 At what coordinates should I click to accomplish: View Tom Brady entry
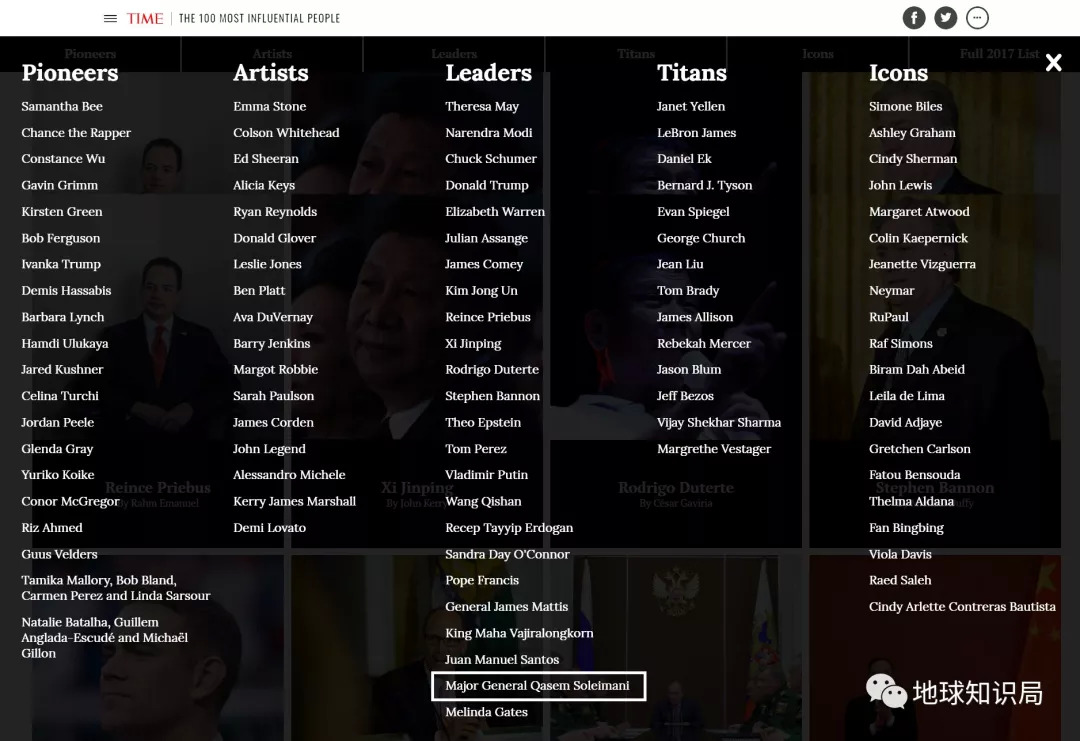coord(688,291)
